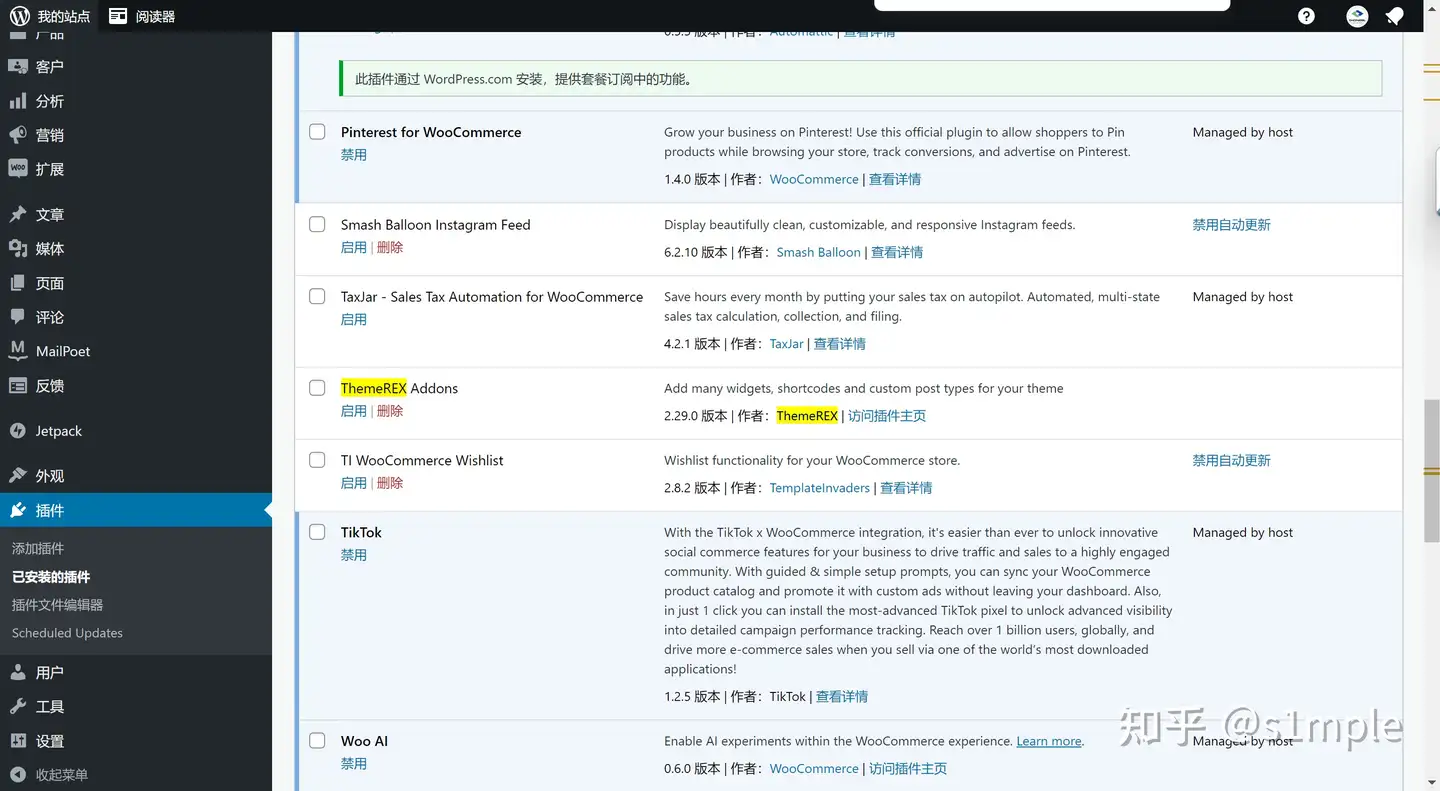
Task: Click the page's vertical scrollbar thumb
Action: pos(1431,470)
